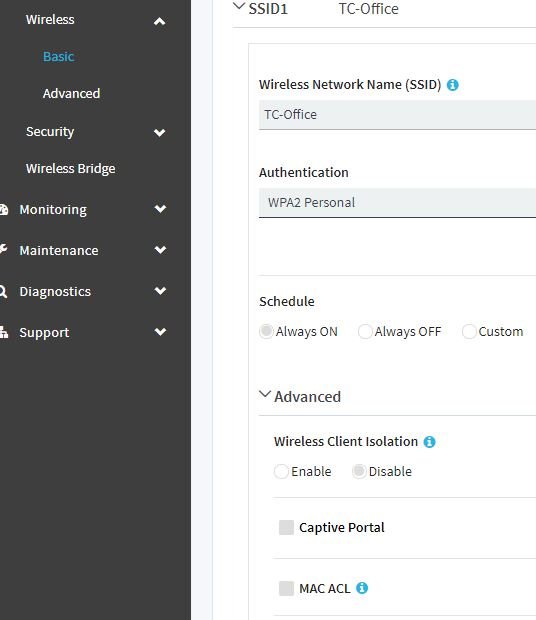Enable Wireless Client Isolation

point(281,471)
